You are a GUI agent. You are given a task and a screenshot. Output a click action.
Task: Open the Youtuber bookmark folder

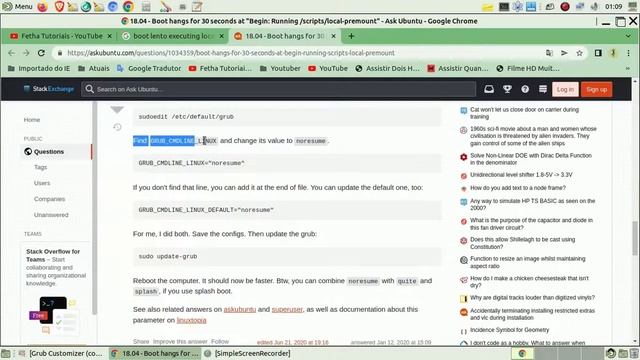click(280, 68)
